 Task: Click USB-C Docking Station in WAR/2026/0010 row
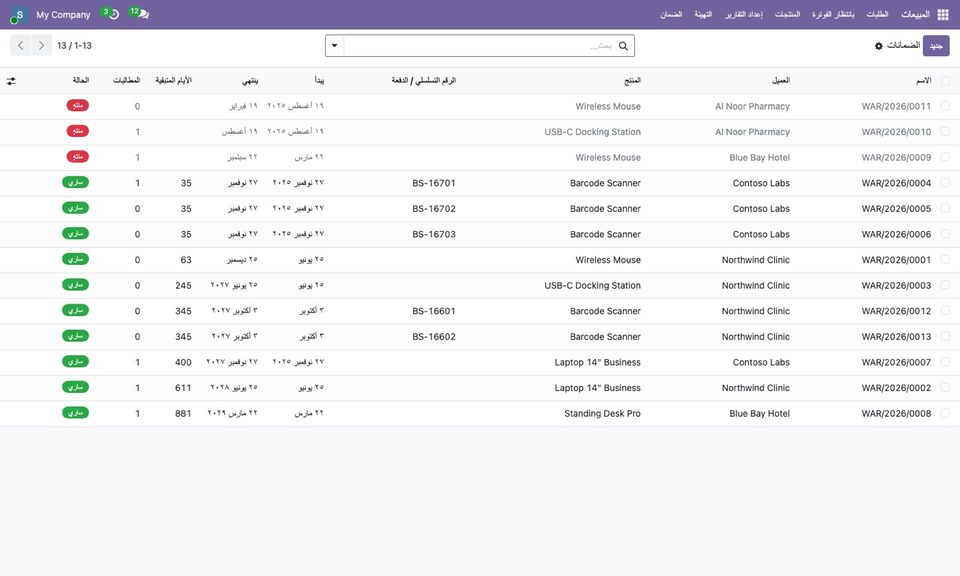[x=593, y=132]
